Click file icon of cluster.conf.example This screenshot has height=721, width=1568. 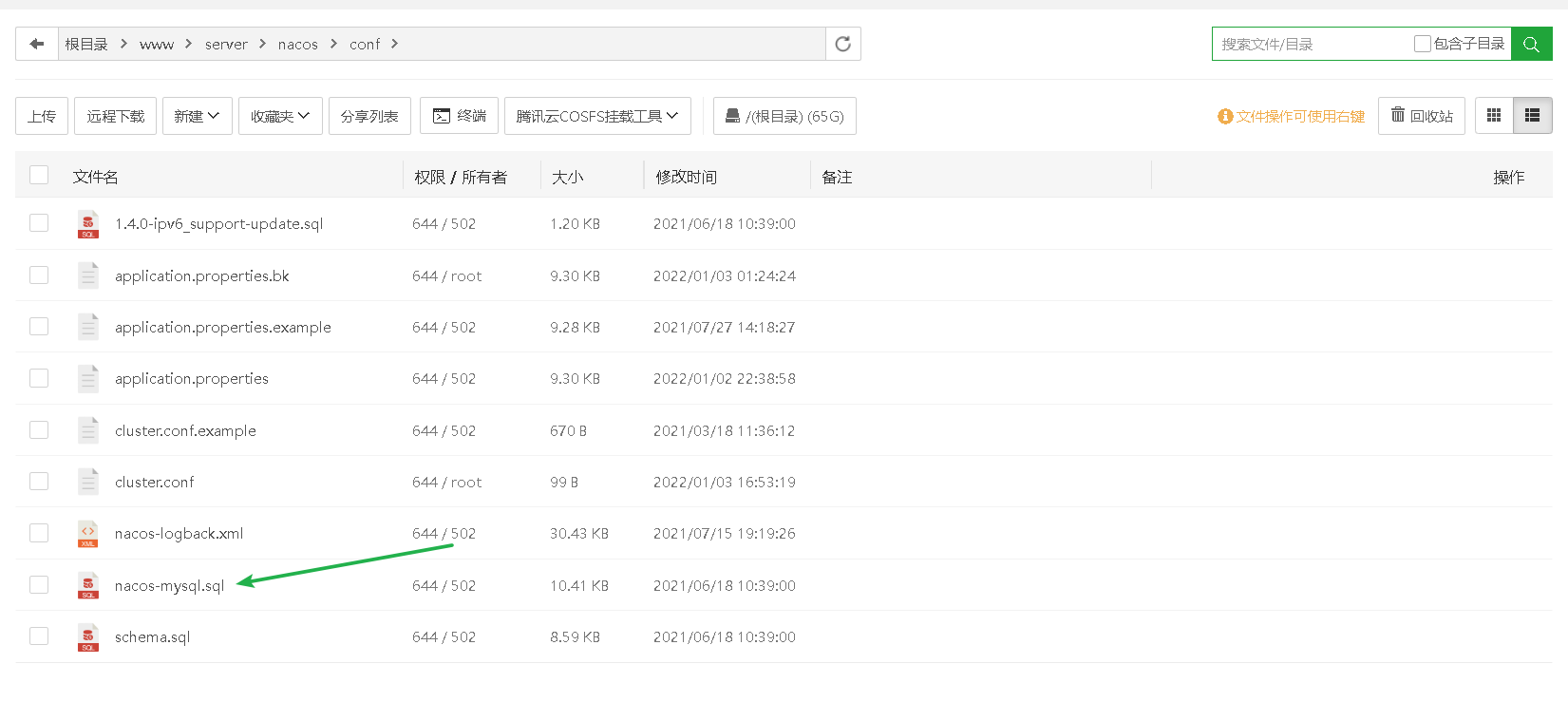coord(88,430)
